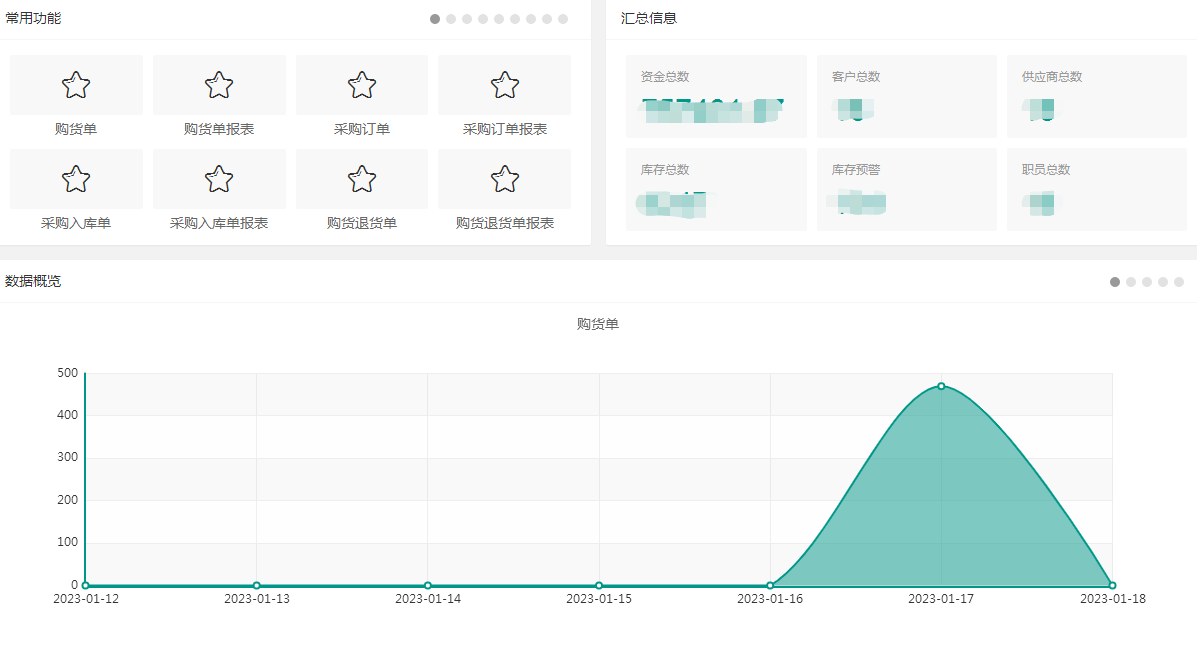This screenshot has height=647, width=1197.
Task: Select last carousel dot in 常用功能 panel
Action: coord(563,19)
